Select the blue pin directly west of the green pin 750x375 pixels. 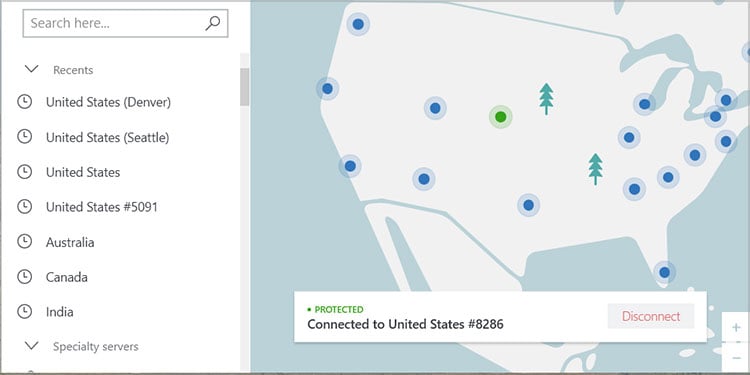435,108
